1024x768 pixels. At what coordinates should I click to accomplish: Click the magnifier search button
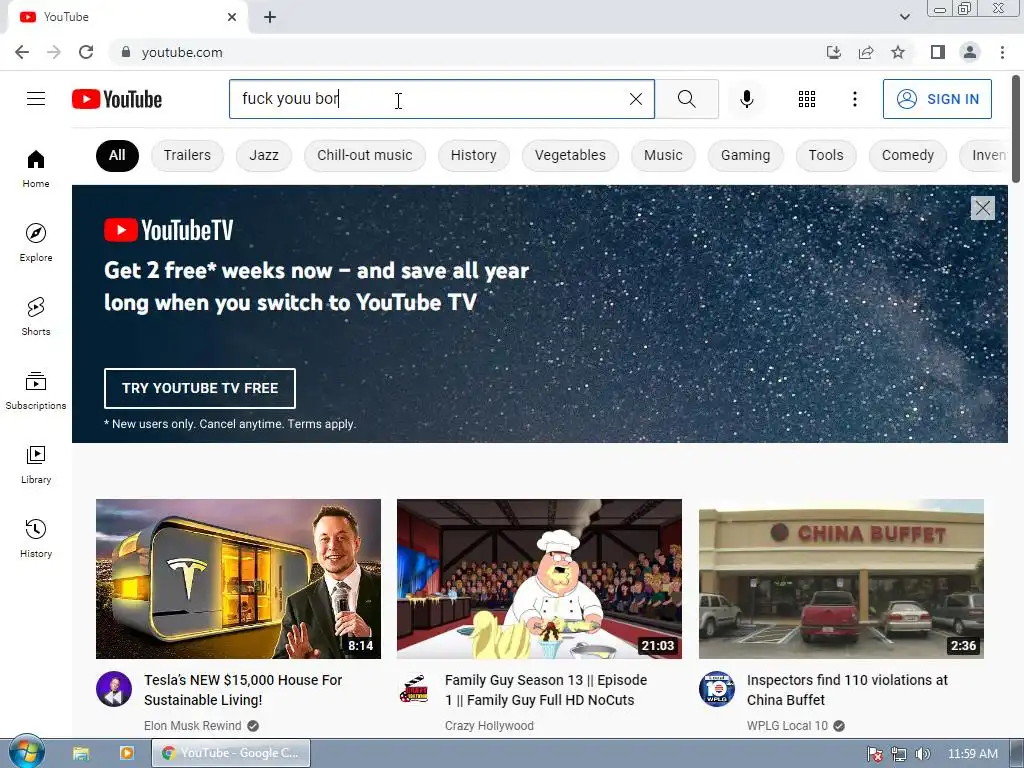click(686, 99)
